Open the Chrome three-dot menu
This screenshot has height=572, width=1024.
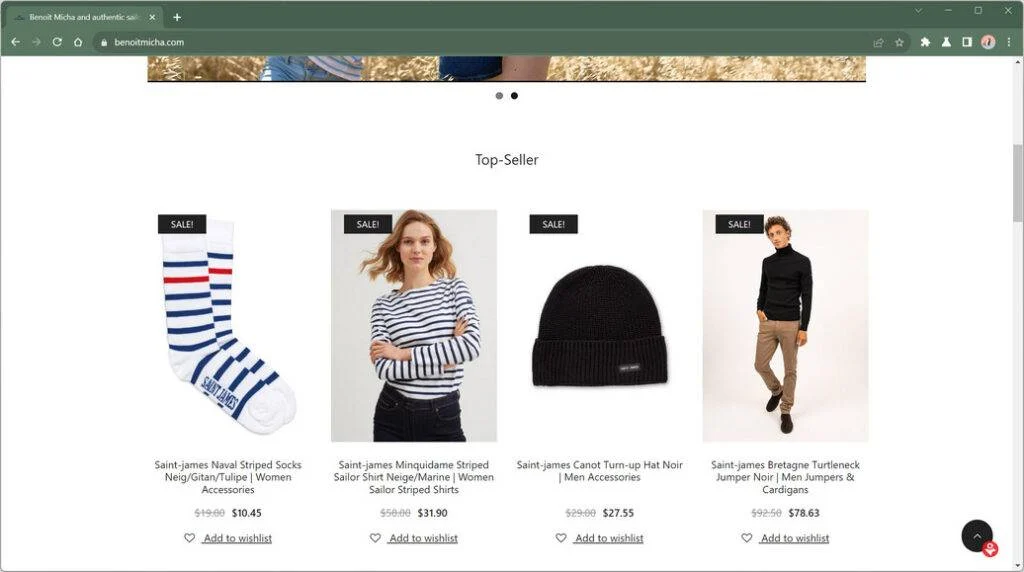coord(1009,42)
